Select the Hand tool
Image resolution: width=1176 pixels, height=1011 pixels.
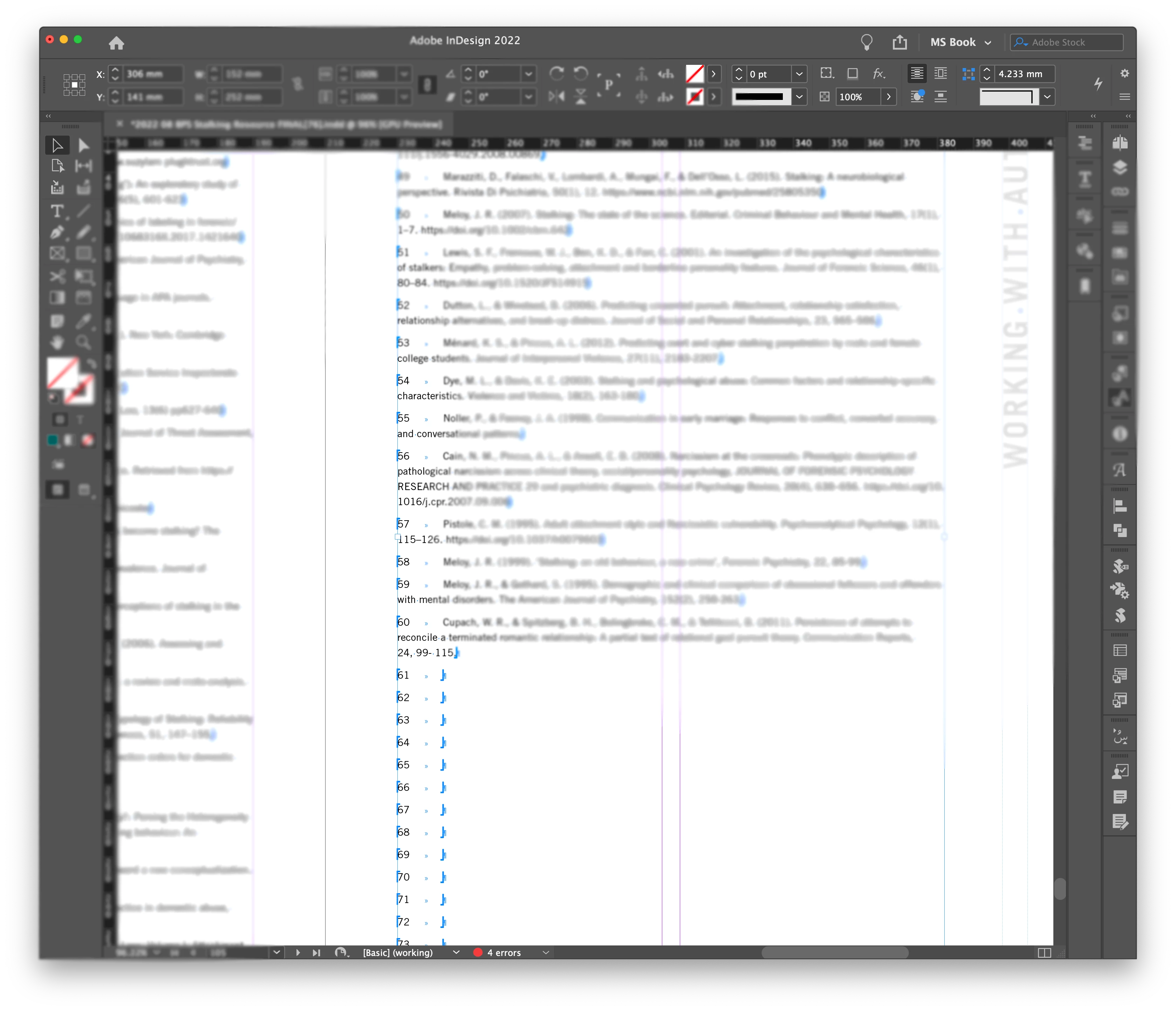57,342
